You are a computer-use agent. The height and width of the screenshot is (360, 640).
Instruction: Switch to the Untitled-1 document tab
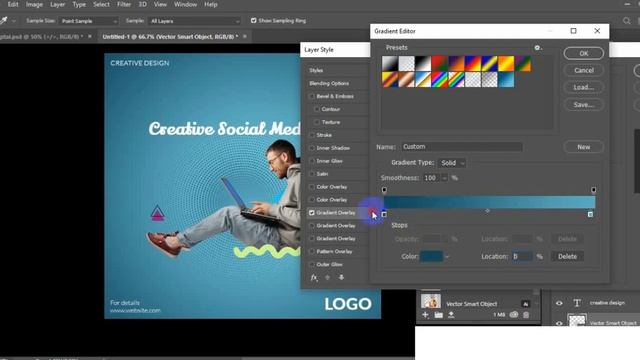pos(170,36)
